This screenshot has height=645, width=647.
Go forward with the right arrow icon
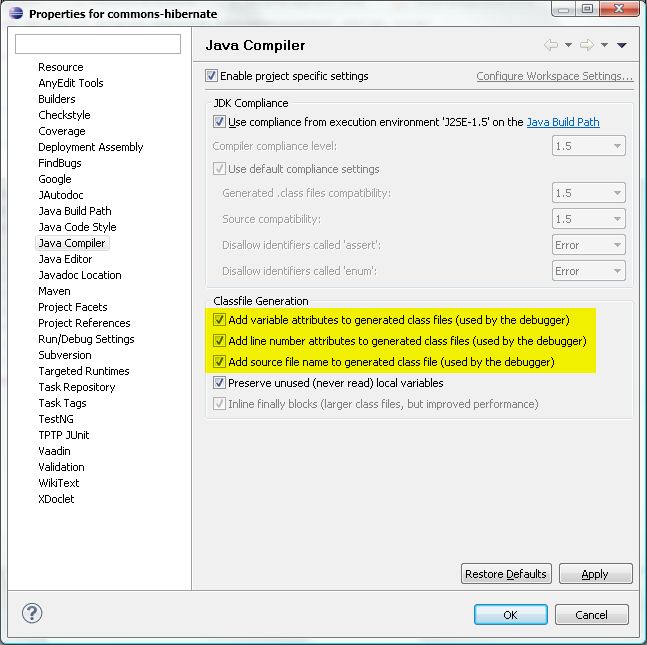[x=587, y=45]
